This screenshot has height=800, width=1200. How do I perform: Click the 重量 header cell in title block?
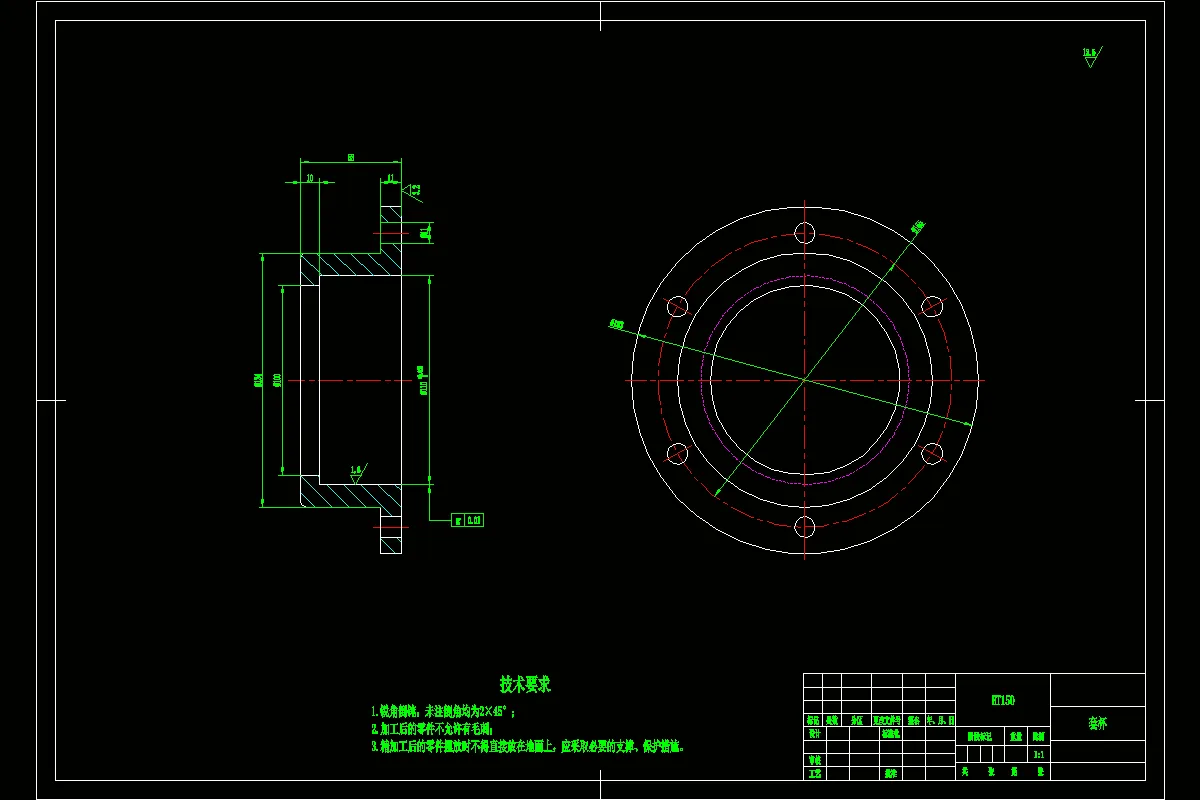(1016, 735)
